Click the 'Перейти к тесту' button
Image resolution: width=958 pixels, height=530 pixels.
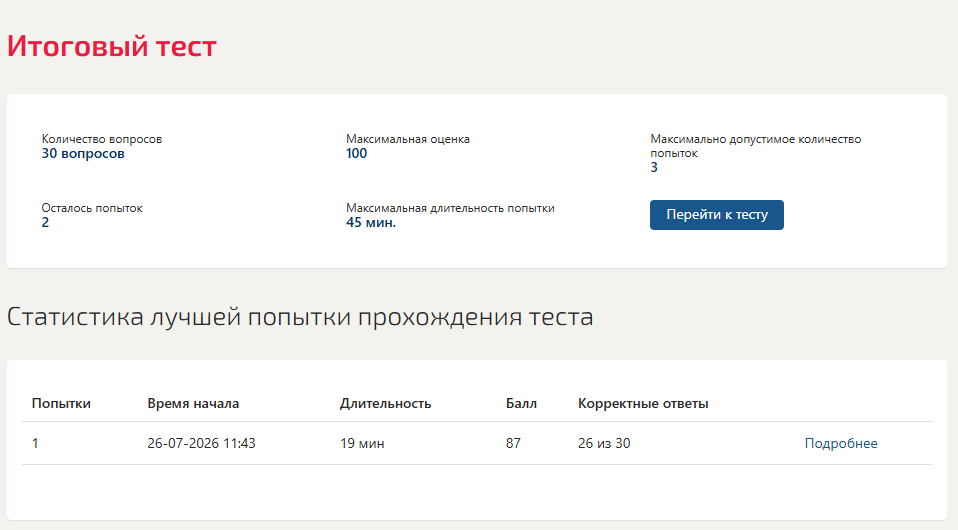[x=717, y=215]
